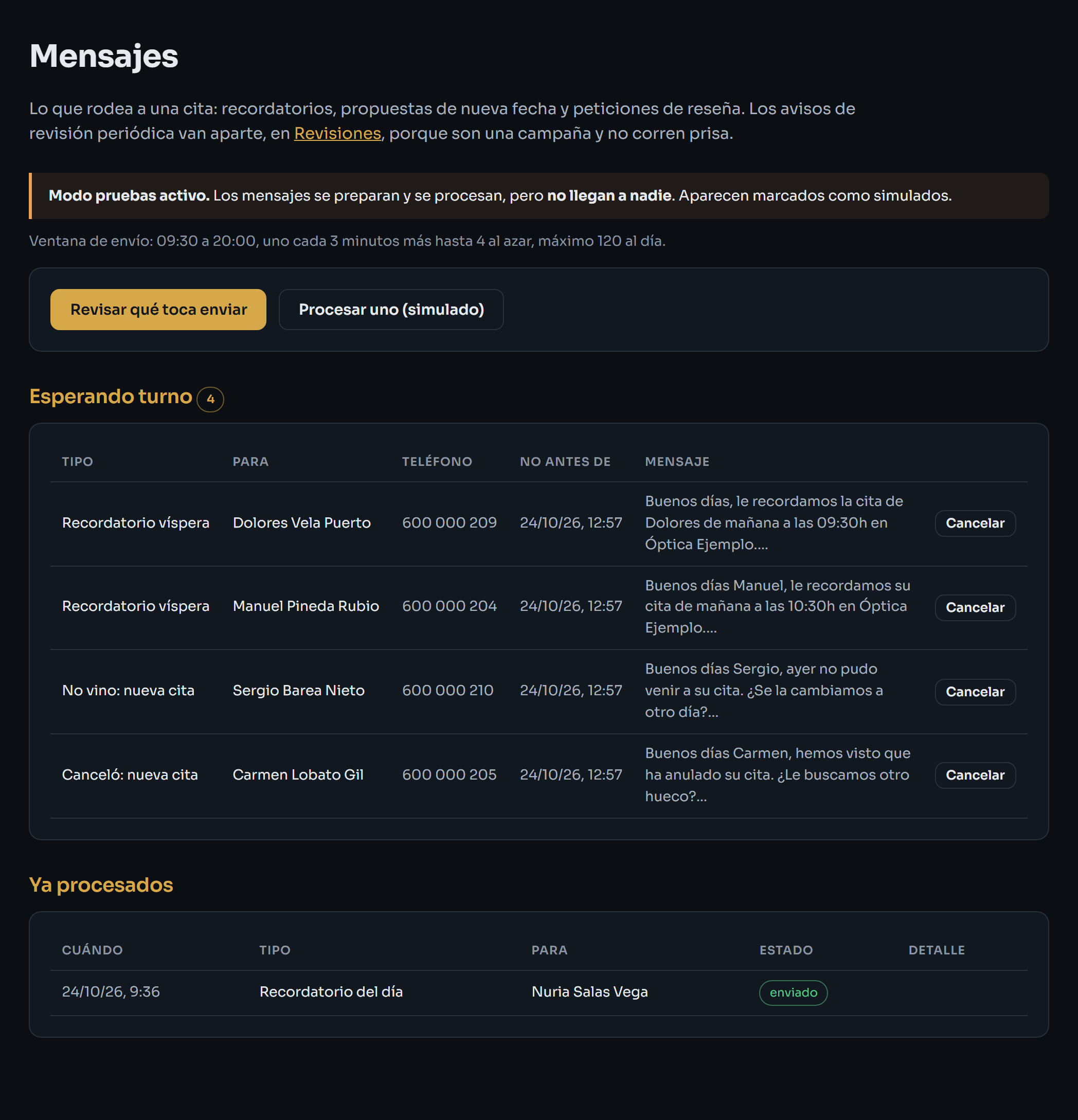Image resolution: width=1078 pixels, height=1120 pixels.
Task: Click 'No vino: nueva cita' type cell
Action: coord(128,690)
